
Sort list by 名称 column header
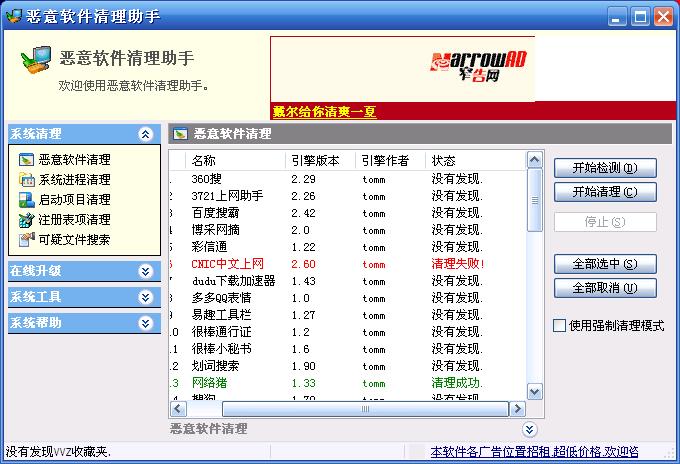coord(235,161)
